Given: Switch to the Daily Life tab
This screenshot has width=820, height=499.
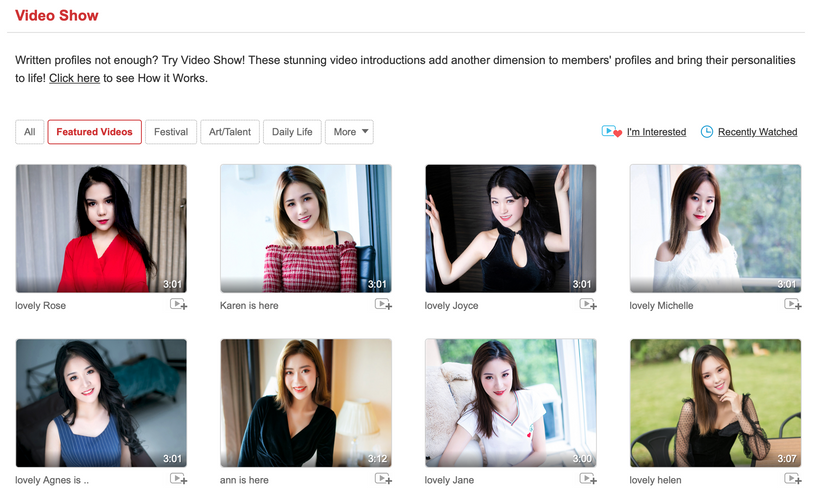Looking at the screenshot, I should [292, 132].
